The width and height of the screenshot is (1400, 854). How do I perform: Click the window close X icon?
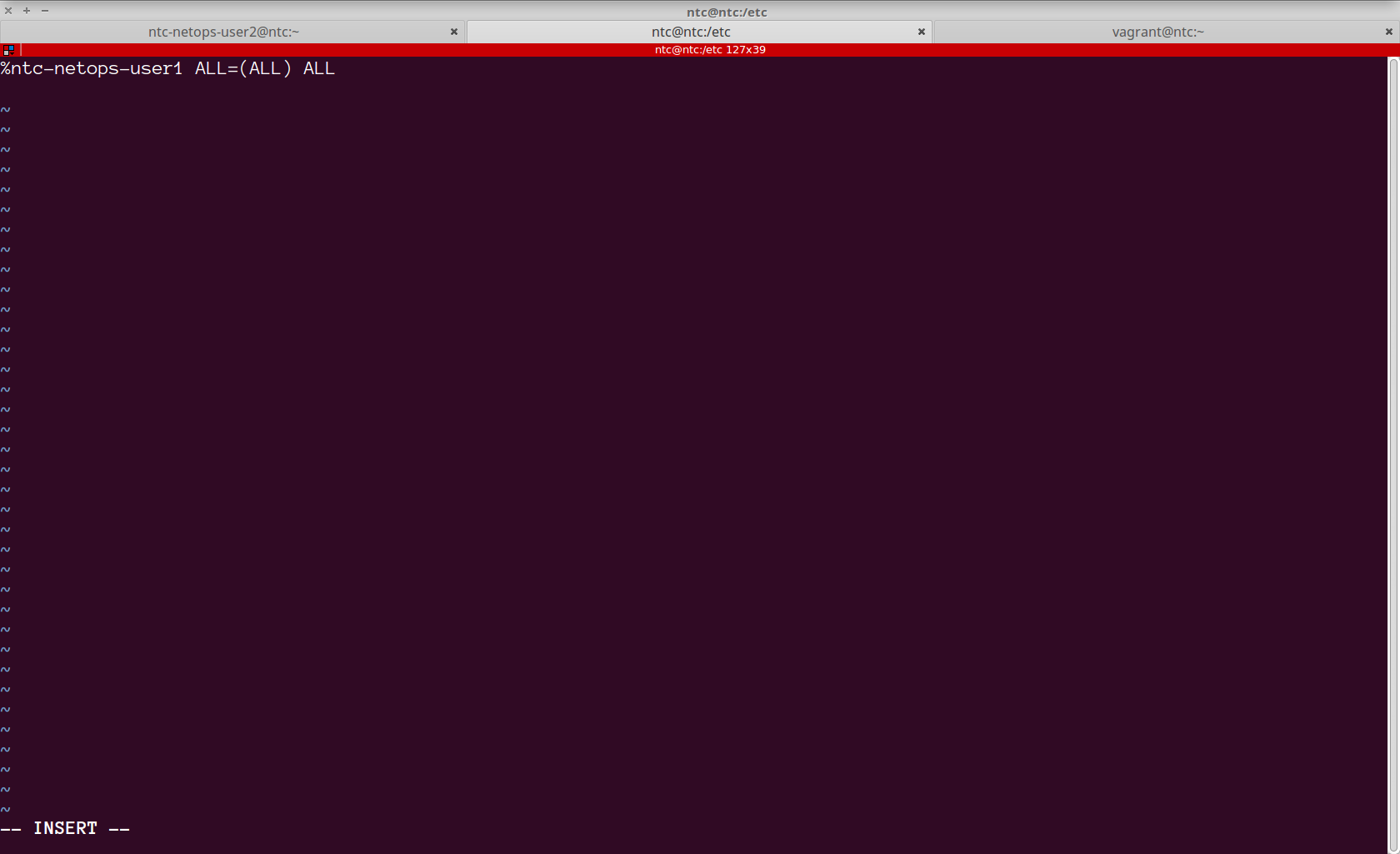(x=8, y=11)
